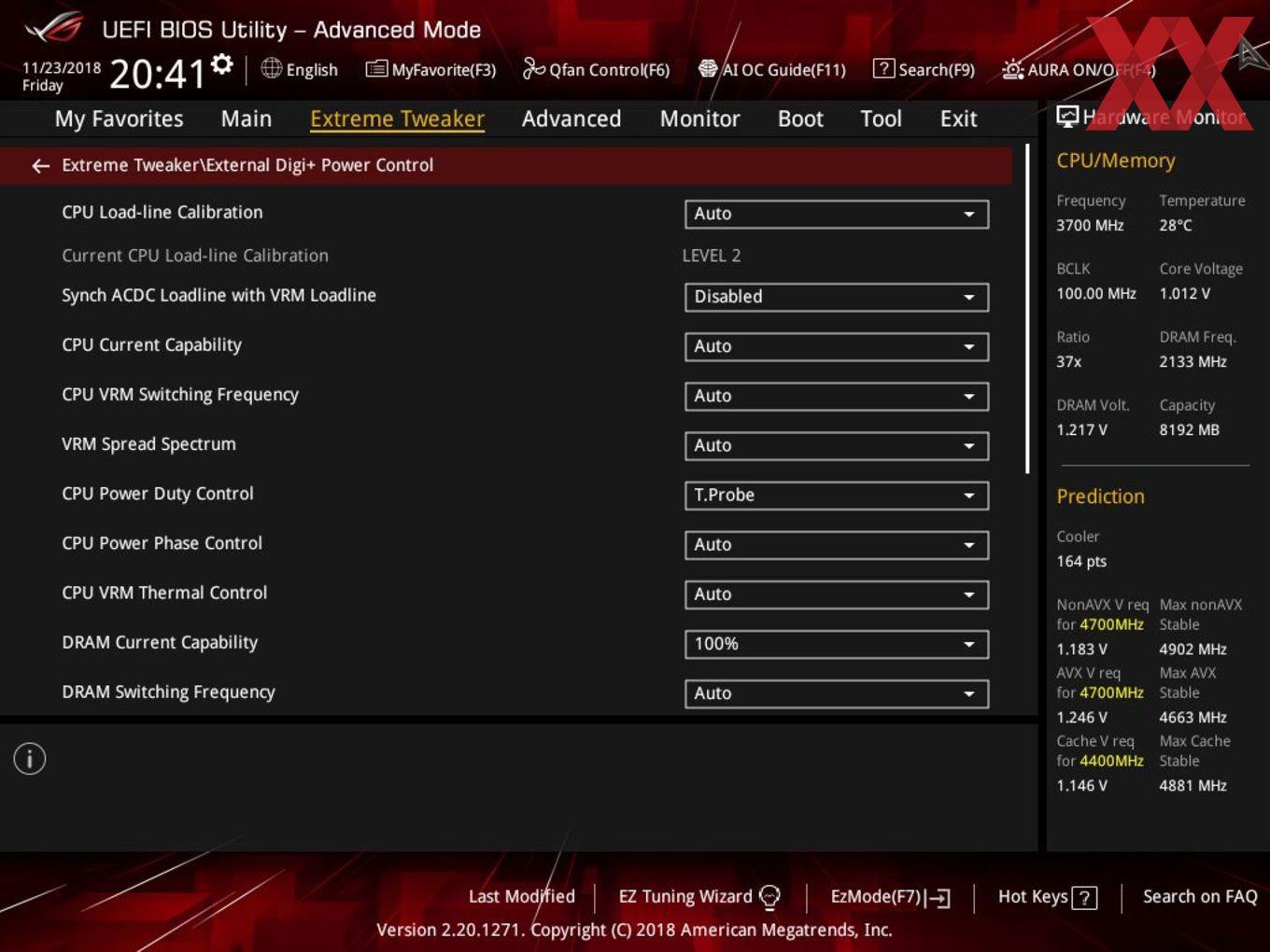Click the CPU Power Duty Control label

click(158, 493)
